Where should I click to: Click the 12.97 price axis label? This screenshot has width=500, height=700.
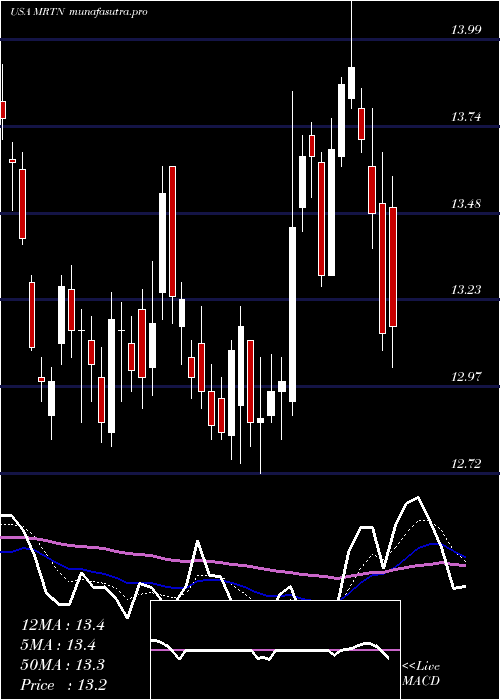click(466, 376)
